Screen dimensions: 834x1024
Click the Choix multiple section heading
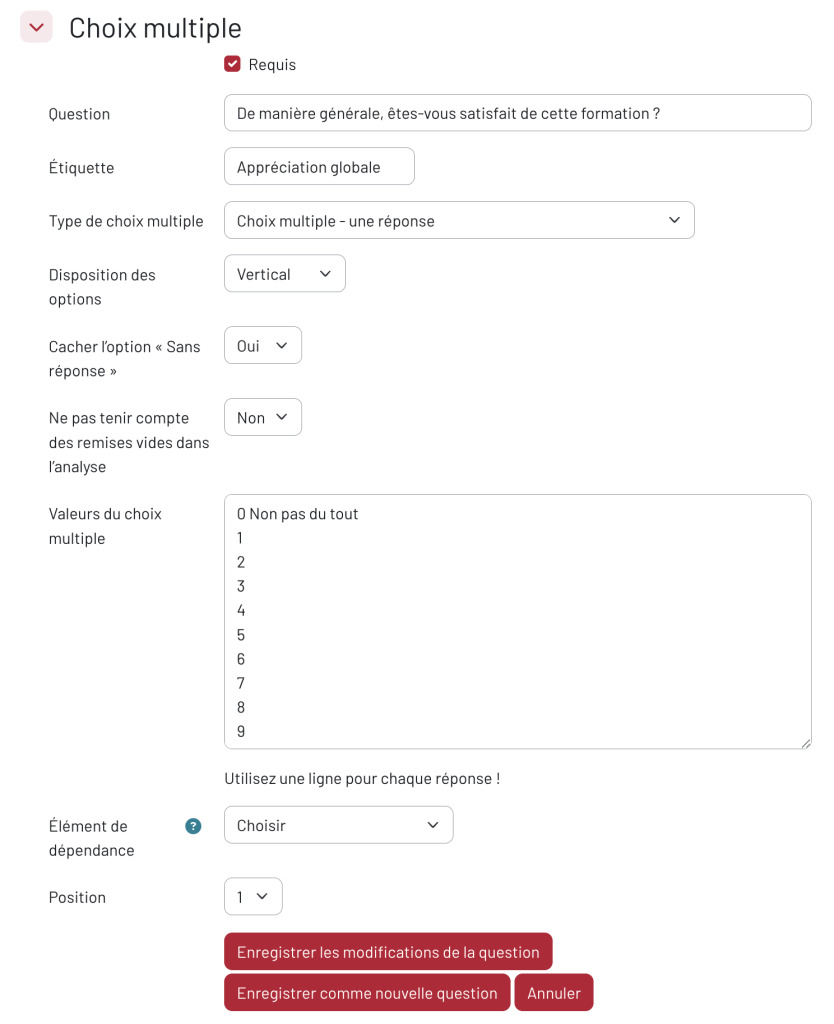pyautogui.click(x=155, y=28)
